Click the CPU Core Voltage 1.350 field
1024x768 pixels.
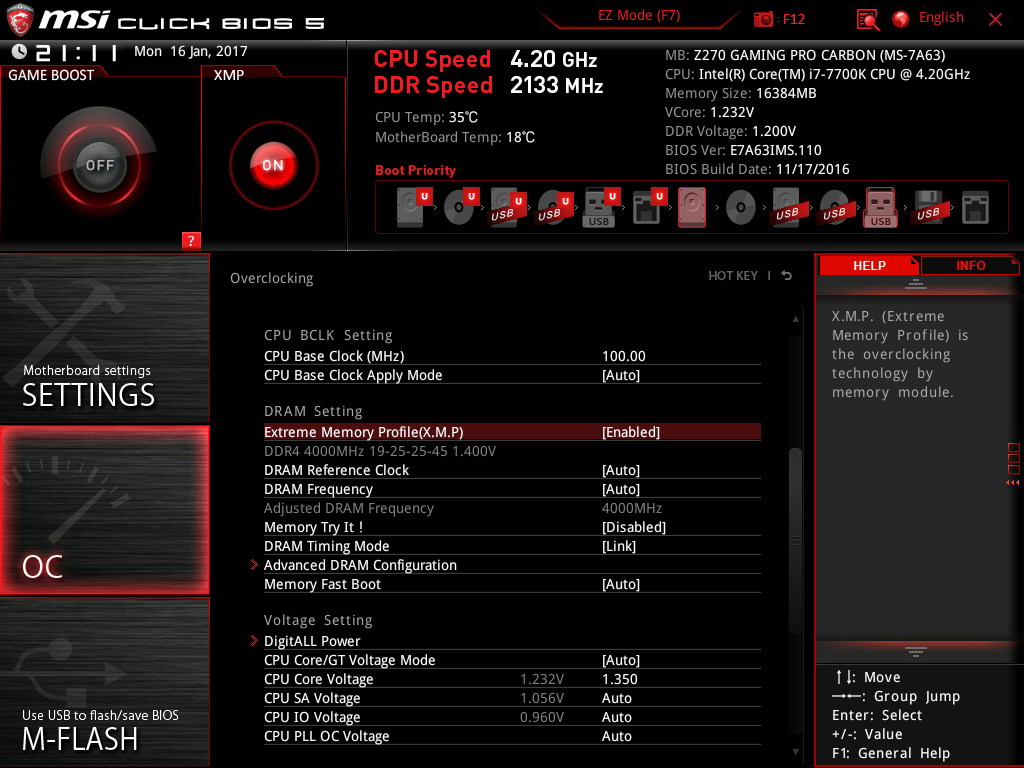click(x=620, y=679)
